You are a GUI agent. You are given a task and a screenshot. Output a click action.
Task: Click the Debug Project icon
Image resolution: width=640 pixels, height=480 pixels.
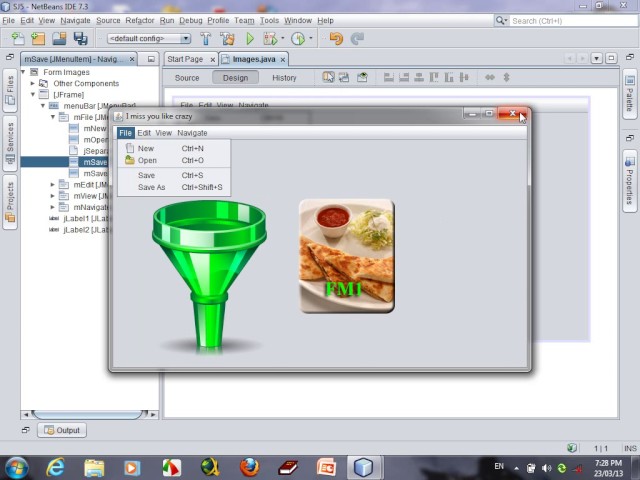click(x=270, y=38)
